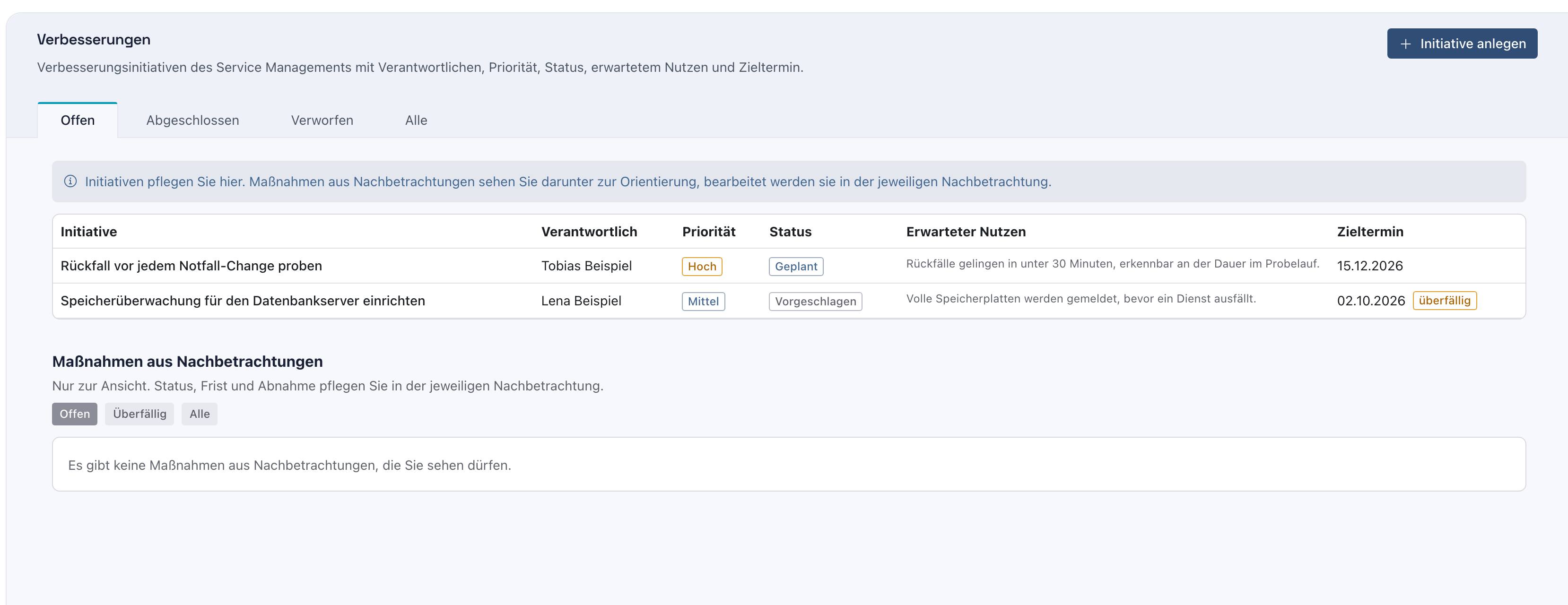Show the Alle tab of initiatives
Image resolution: width=1568 pixels, height=605 pixels.
tap(416, 121)
